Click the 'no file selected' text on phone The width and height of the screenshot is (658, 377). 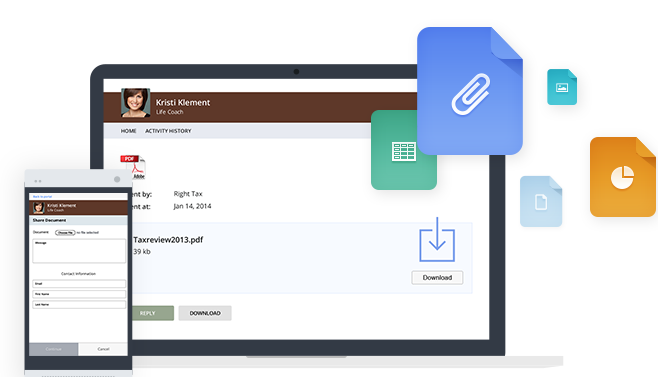(x=88, y=233)
